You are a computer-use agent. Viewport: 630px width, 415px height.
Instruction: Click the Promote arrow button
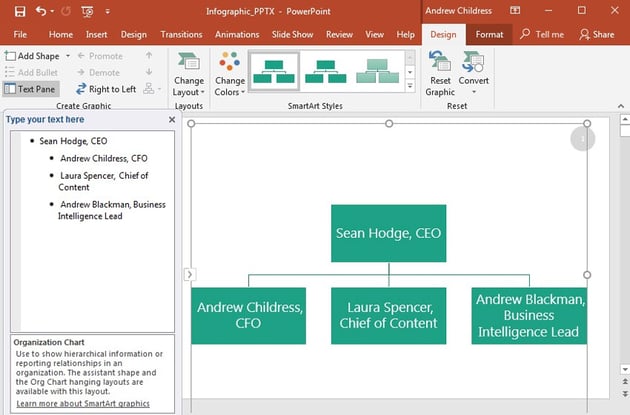click(100, 57)
